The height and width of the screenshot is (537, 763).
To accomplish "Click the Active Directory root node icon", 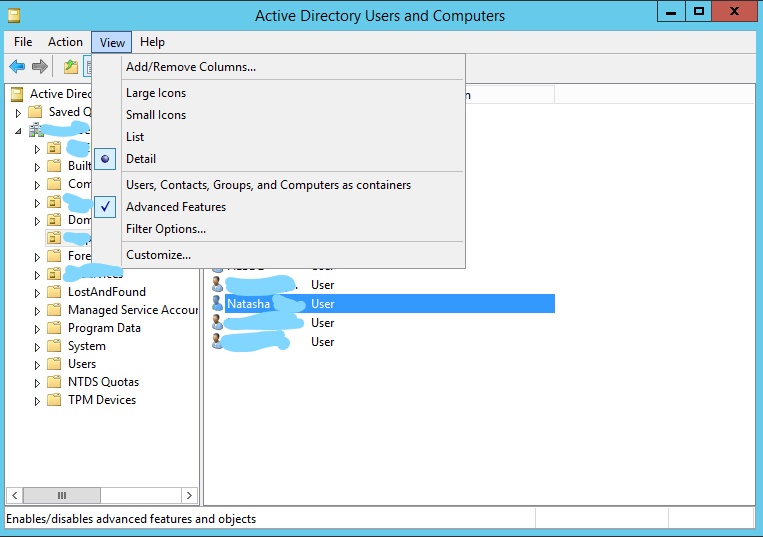I will coord(17,94).
